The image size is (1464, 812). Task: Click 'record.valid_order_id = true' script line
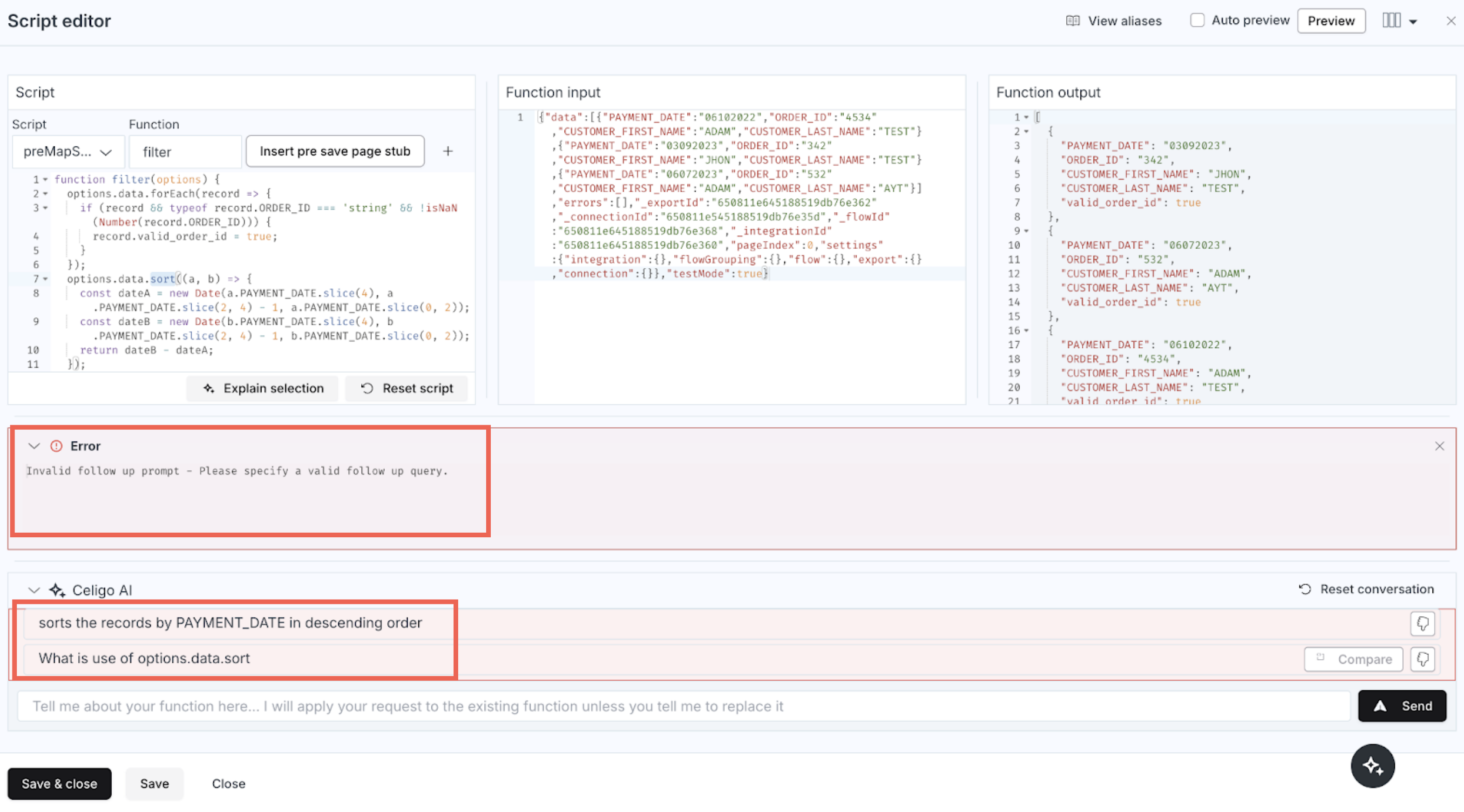click(185, 237)
